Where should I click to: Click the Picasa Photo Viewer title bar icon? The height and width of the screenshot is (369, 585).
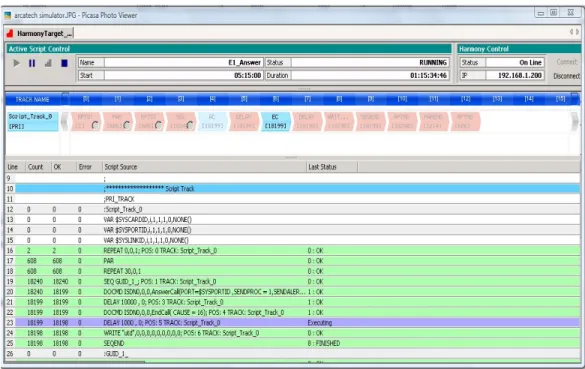click(7, 15)
